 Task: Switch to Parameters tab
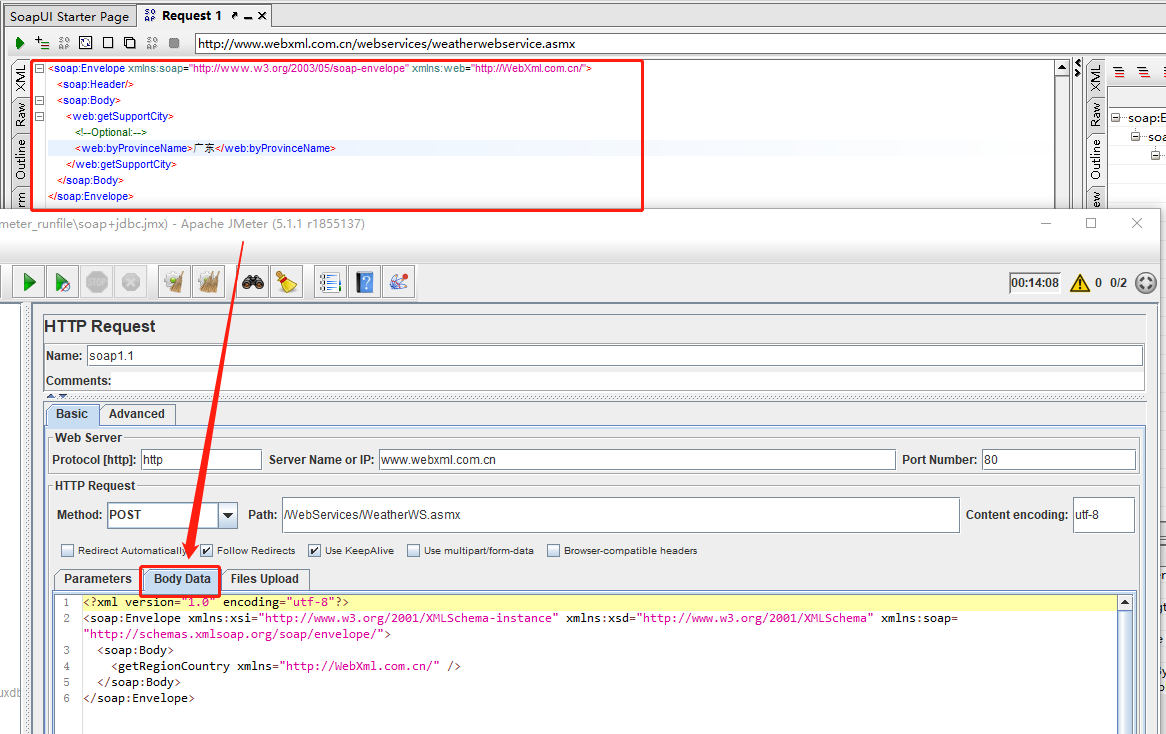(x=97, y=579)
